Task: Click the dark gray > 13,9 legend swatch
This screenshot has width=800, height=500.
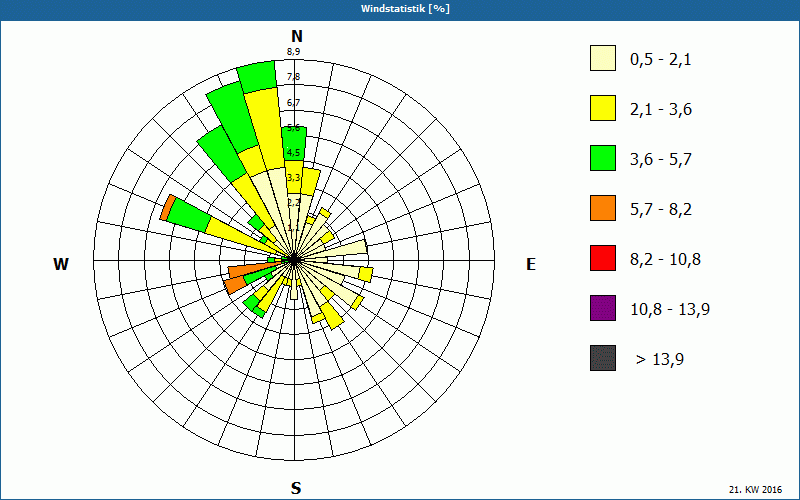Action: pos(603,358)
